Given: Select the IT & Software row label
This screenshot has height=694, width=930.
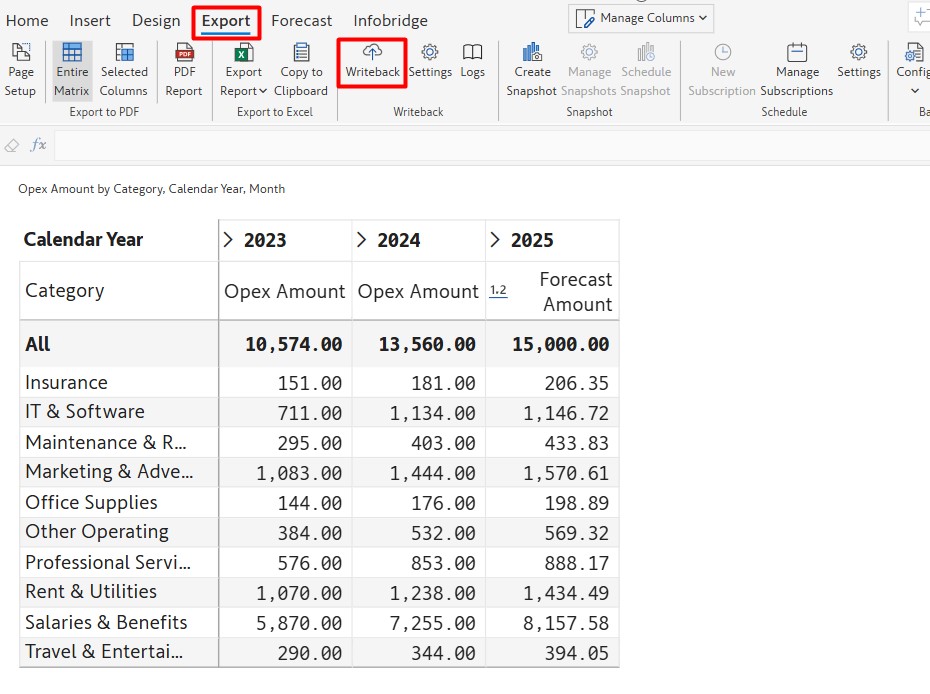Looking at the screenshot, I should (x=85, y=412).
